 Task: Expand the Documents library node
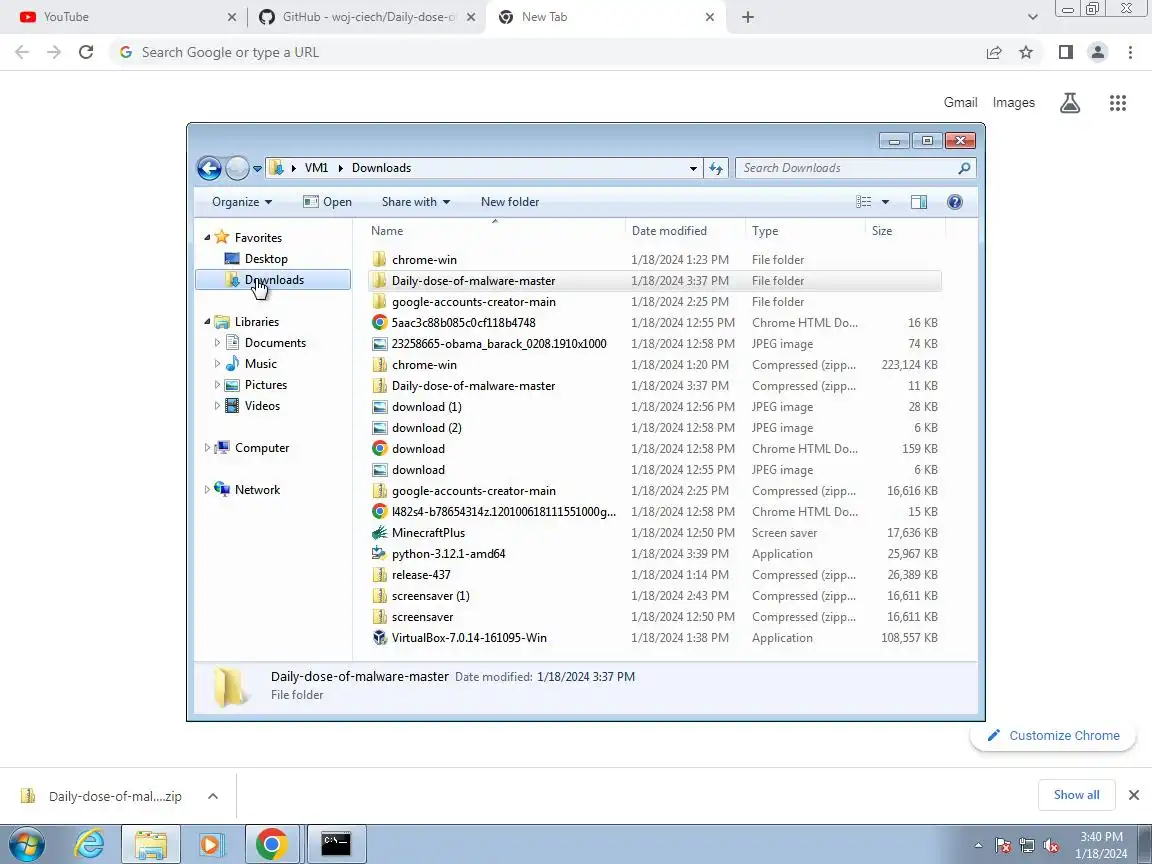click(217, 342)
